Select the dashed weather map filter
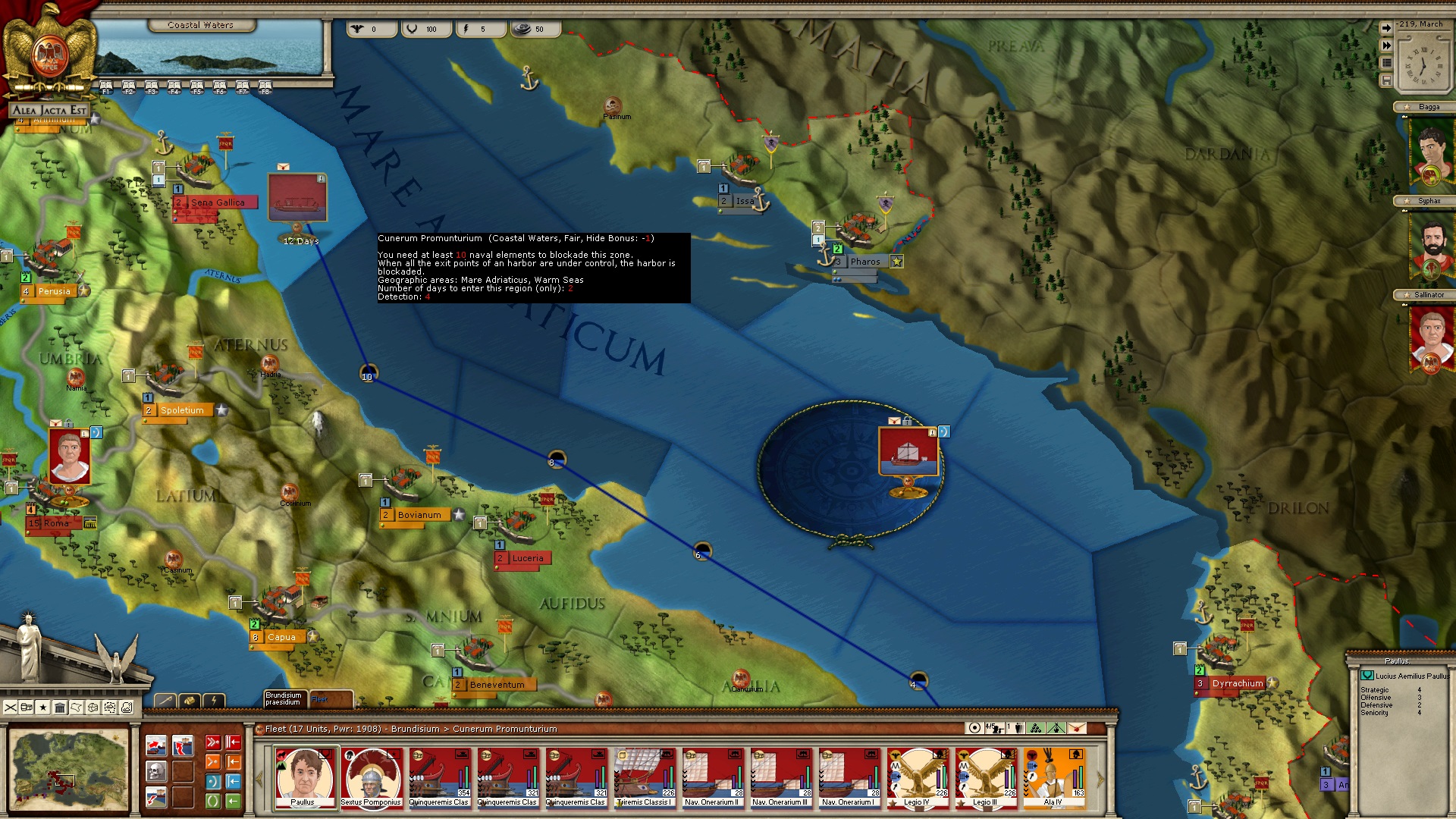 110,708
